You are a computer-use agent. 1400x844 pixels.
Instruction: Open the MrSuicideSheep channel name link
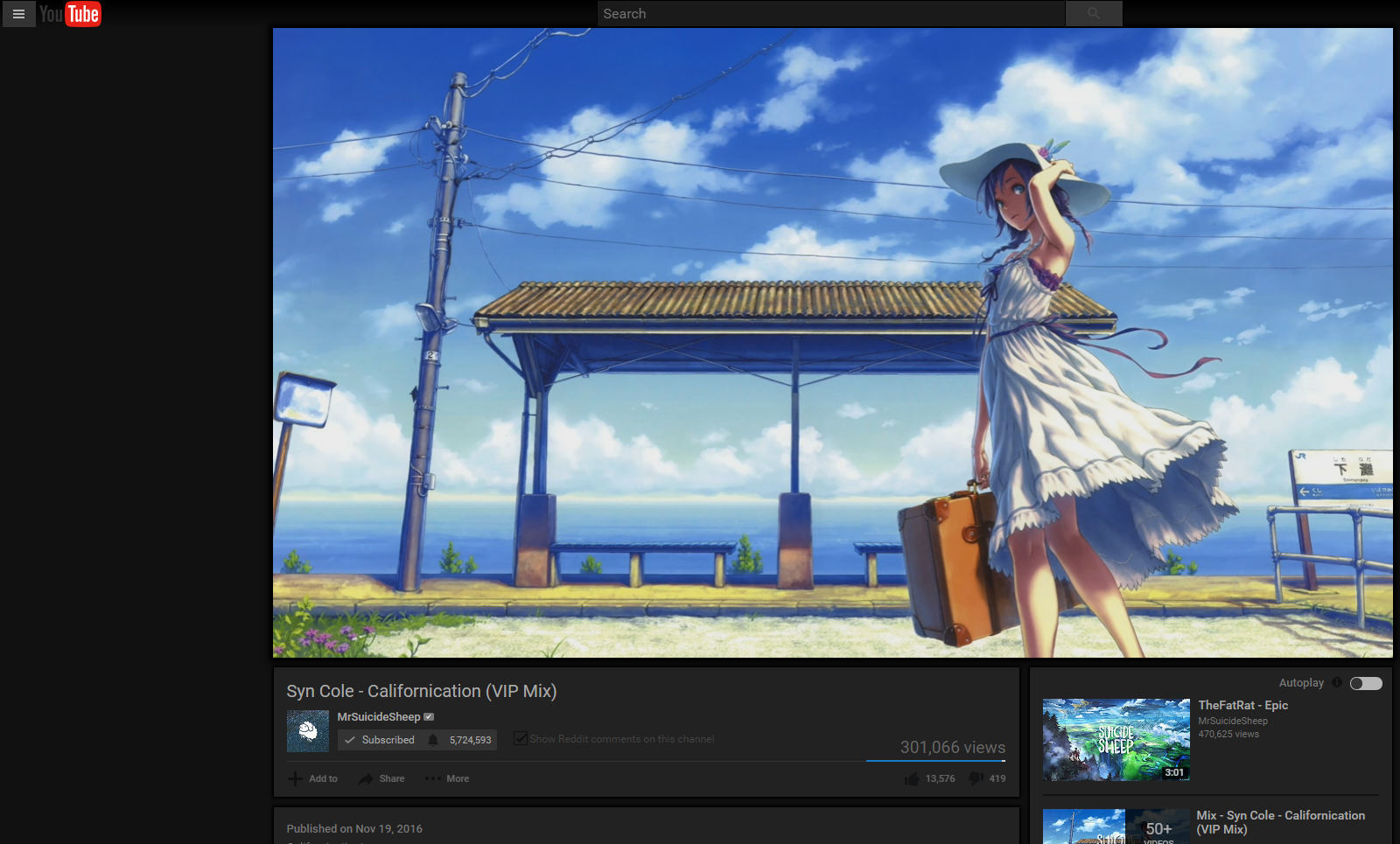point(379,716)
